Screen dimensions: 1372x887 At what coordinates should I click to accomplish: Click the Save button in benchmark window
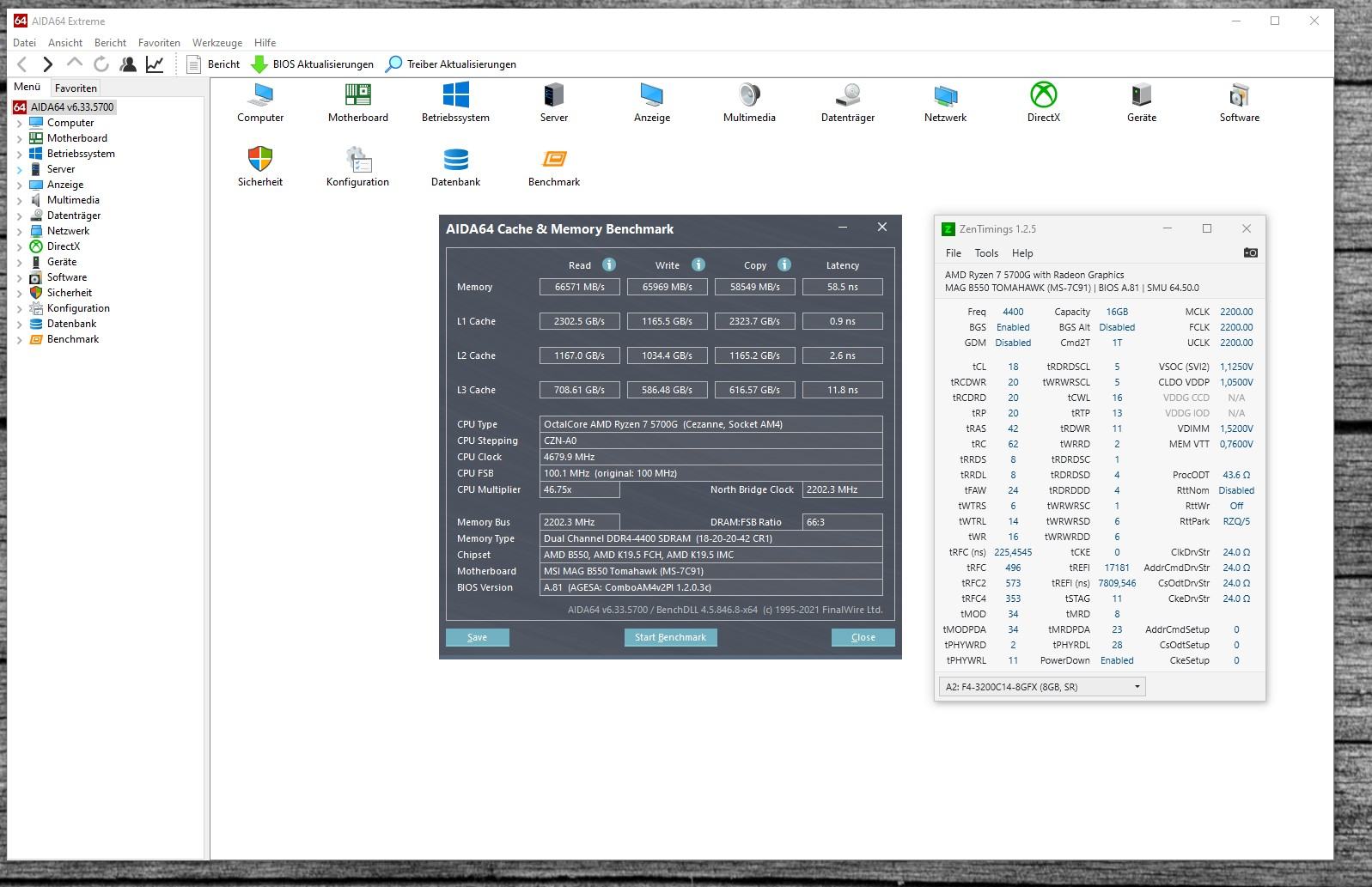coord(478,637)
